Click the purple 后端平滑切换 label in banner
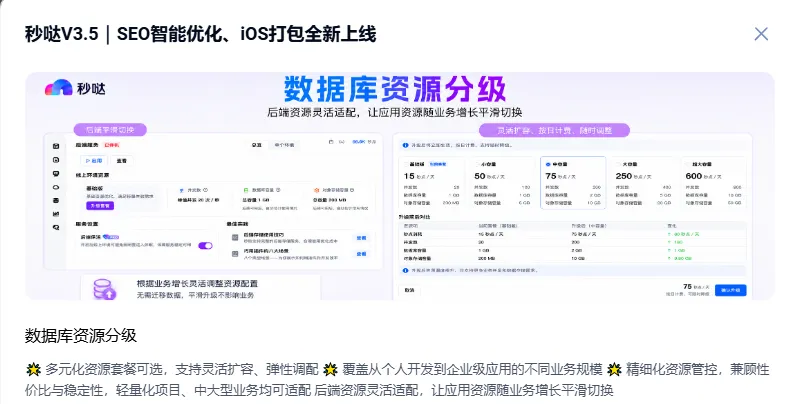 [x=110, y=130]
